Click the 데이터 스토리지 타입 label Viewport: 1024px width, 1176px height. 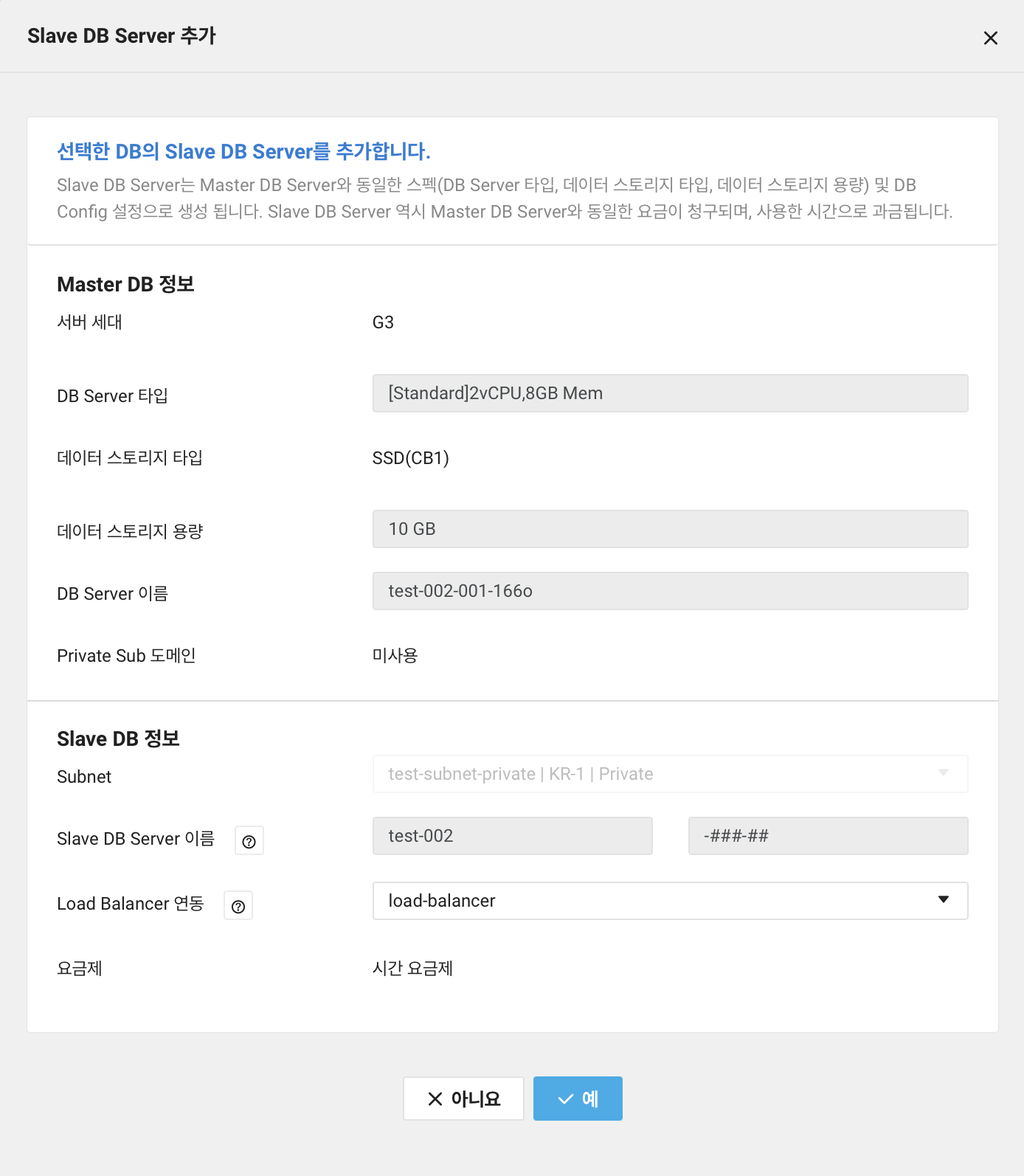click(x=130, y=458)
